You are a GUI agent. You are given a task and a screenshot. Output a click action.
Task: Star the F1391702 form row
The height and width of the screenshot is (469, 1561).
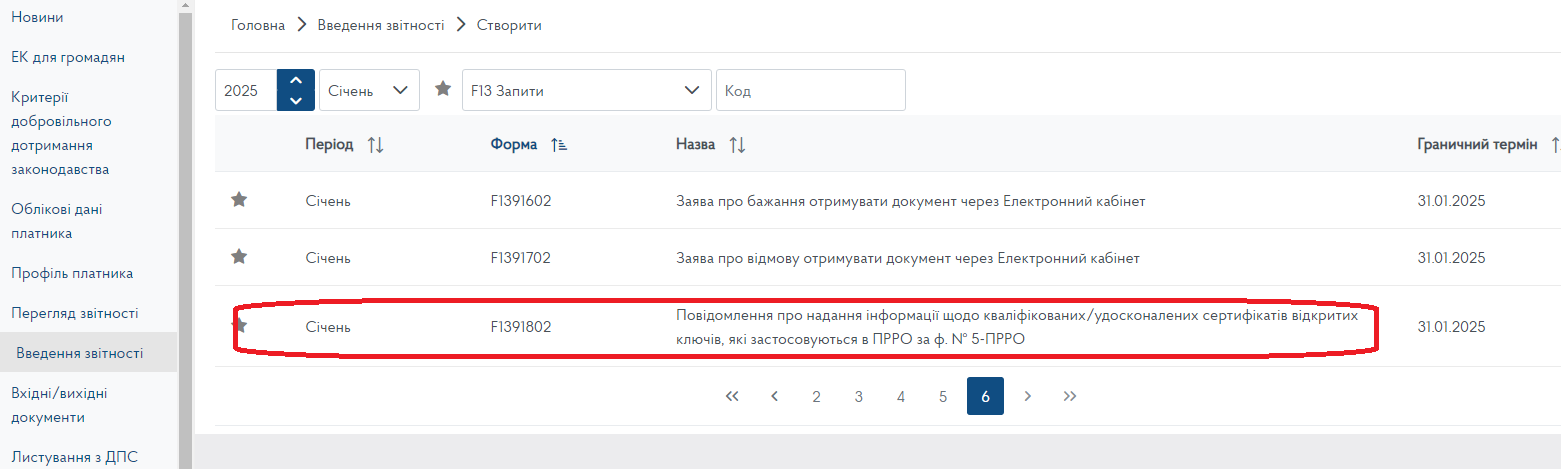(x=239, y=257)
